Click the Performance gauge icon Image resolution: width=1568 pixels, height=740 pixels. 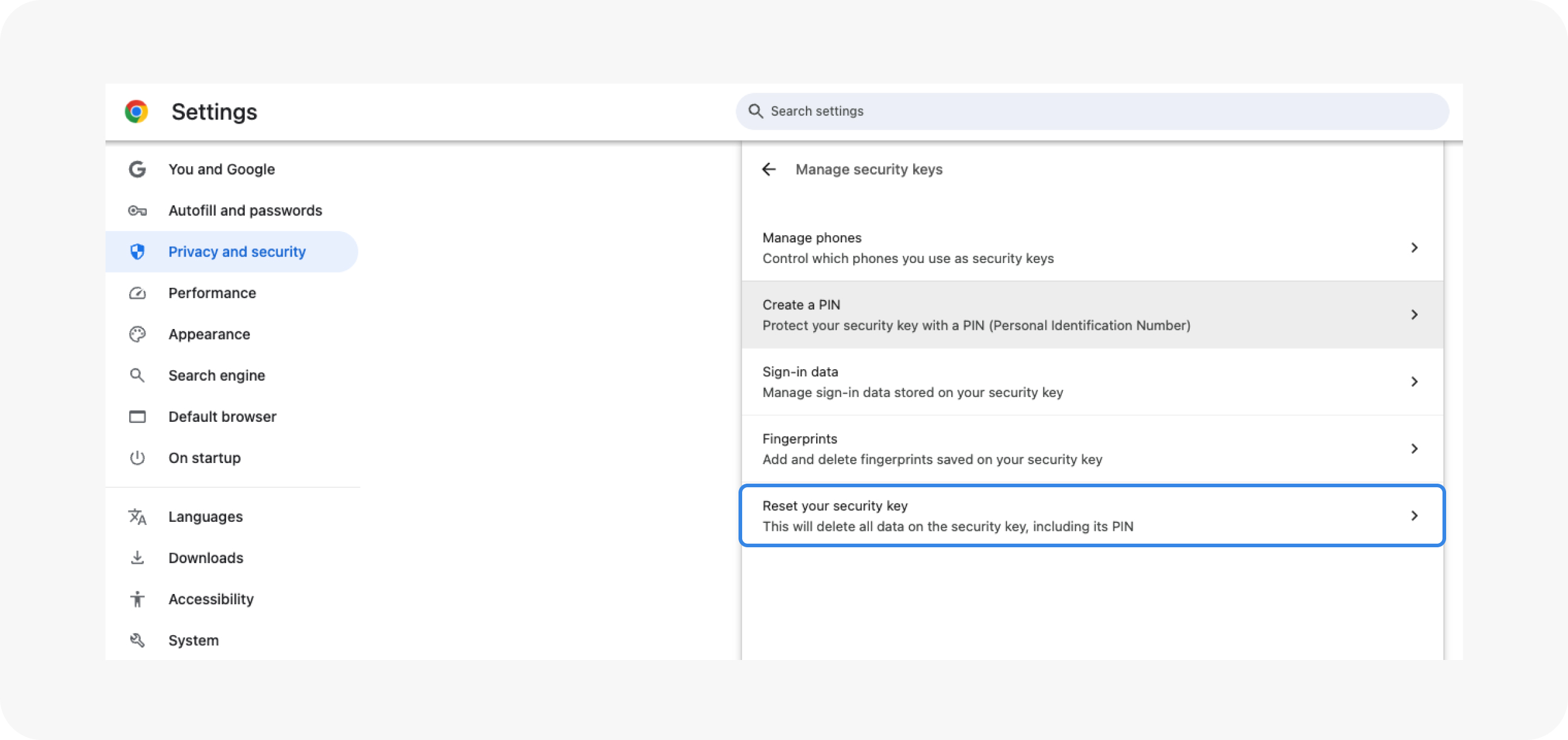pyautogui.click(x=138, y=293)
